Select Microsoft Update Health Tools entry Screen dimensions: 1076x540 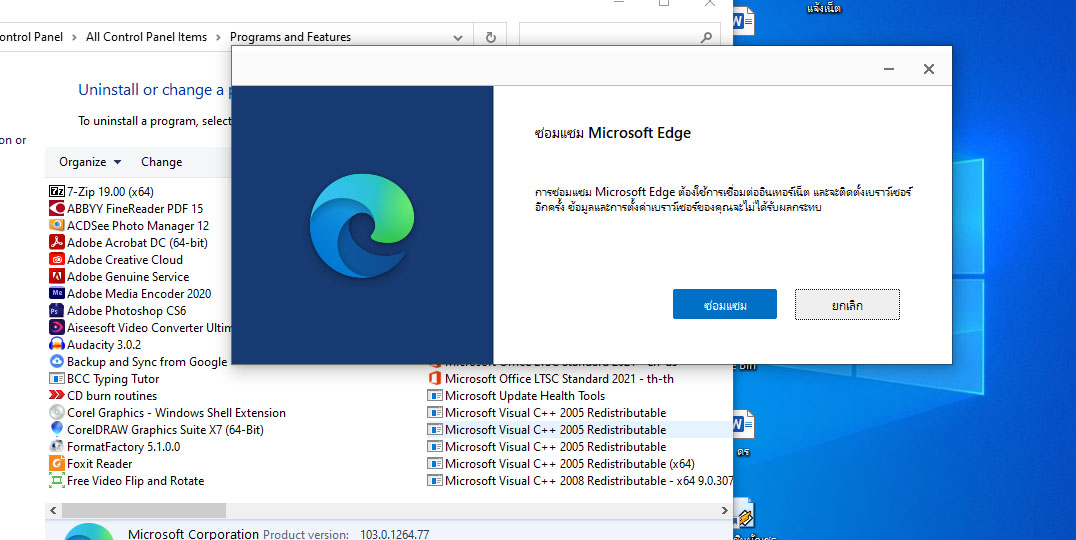[525, 395]
